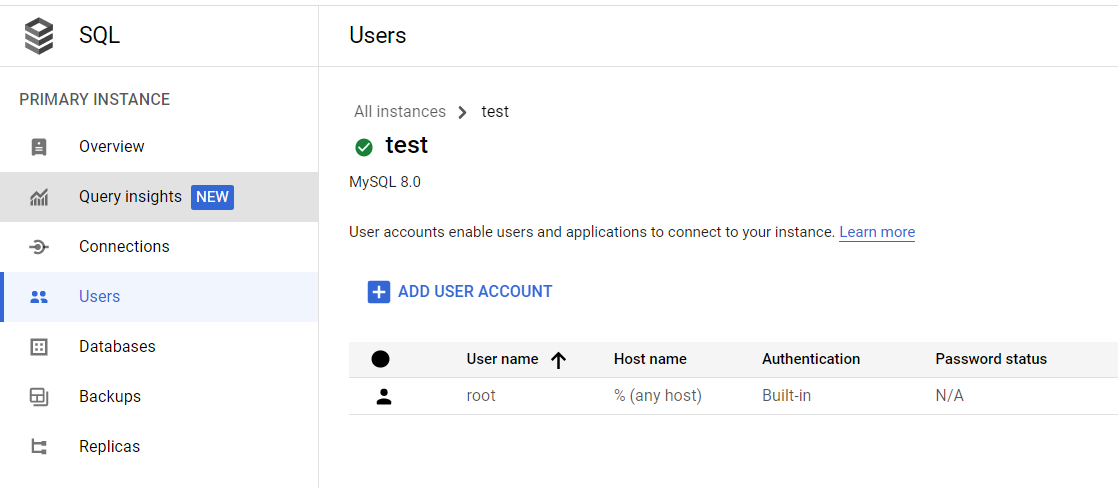Viewport: 1118px width, 488px height.
Task: Click the MySQL 8.0 version text
Action: 385,183
